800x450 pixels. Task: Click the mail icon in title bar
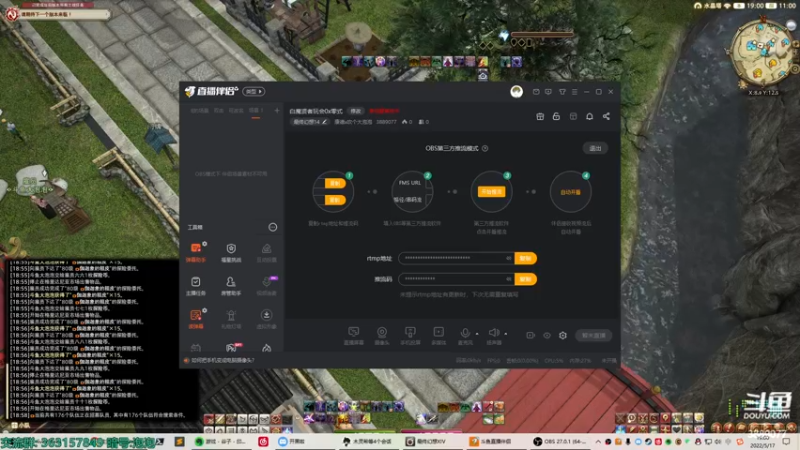click(x=536, y=92)
